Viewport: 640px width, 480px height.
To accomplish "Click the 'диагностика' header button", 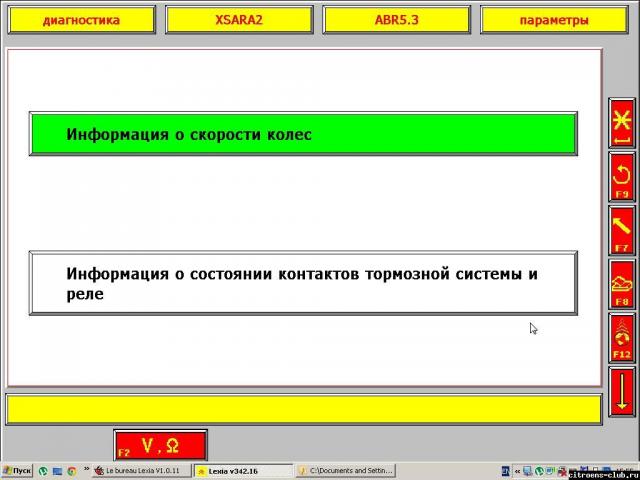I will coord(82,20).
